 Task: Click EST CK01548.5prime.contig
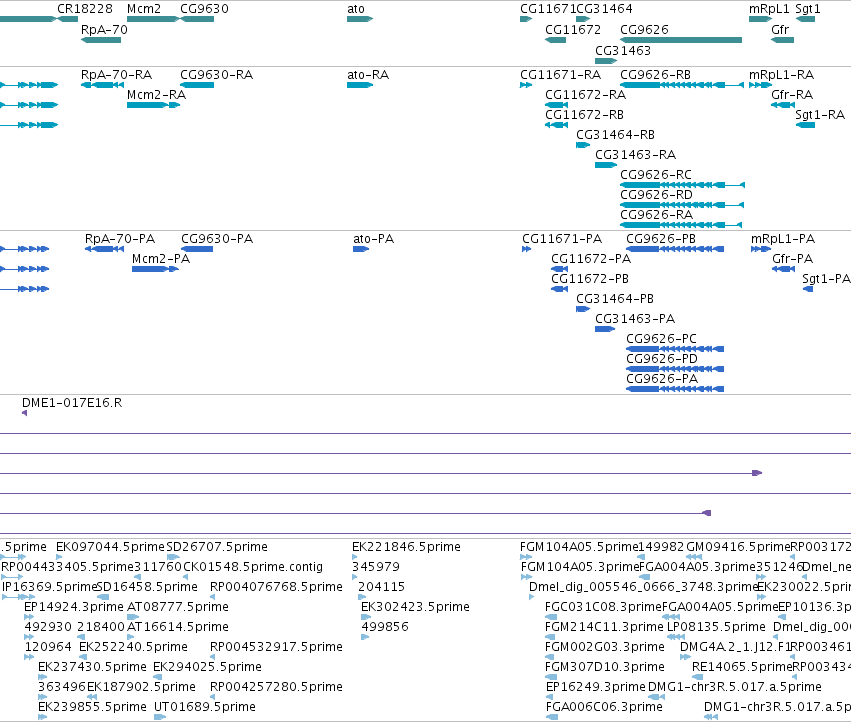253,567
